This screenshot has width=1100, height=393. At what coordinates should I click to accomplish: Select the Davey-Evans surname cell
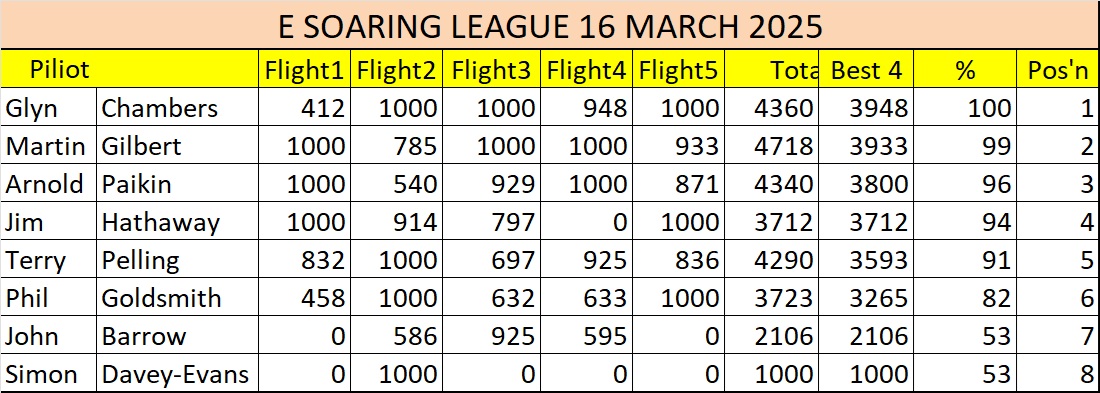coord(177,373)
